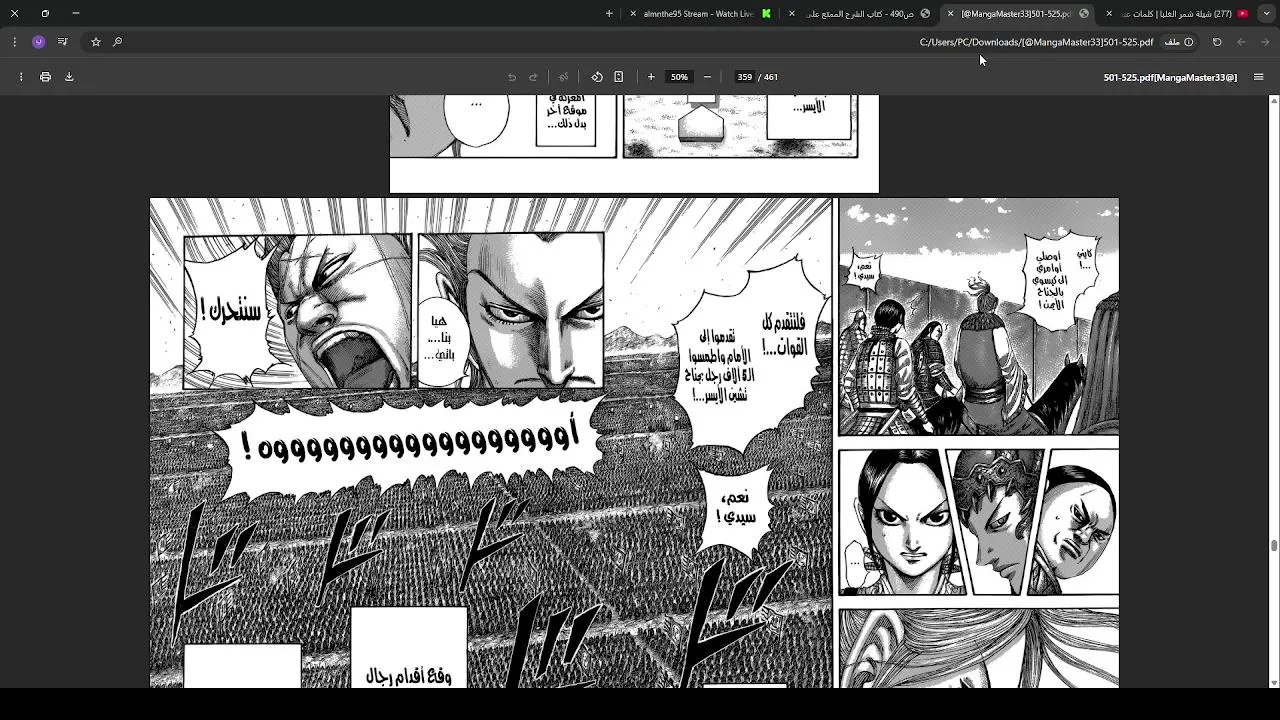This screenshot has height=720, width=1280.
Task: Open the purple profile avatar
Action: pyautogui.click(x=39, y=42)
